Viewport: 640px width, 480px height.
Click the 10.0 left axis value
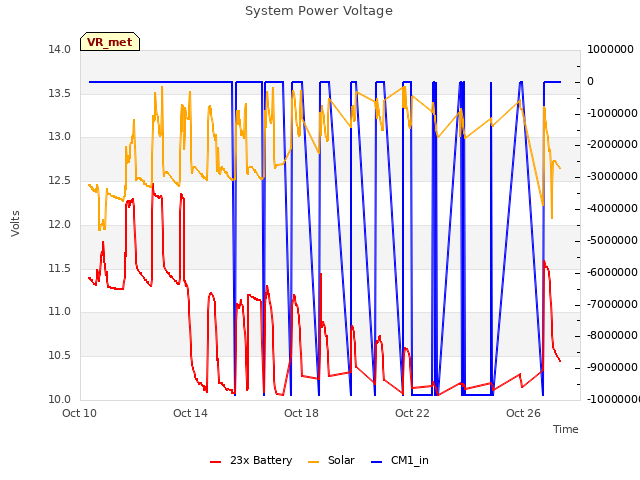point(60,400)
